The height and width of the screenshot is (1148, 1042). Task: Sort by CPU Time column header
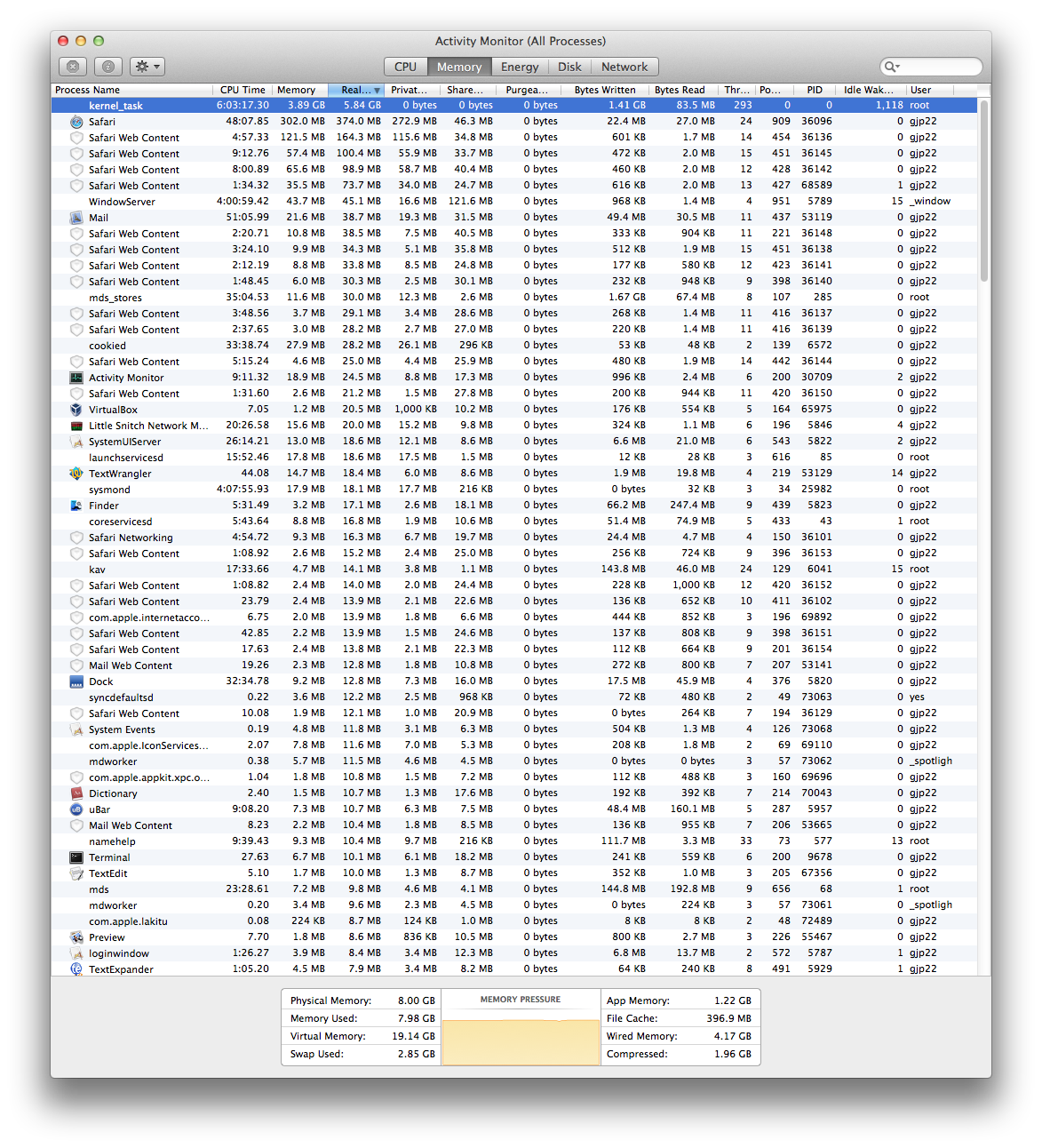pos(243,90)
